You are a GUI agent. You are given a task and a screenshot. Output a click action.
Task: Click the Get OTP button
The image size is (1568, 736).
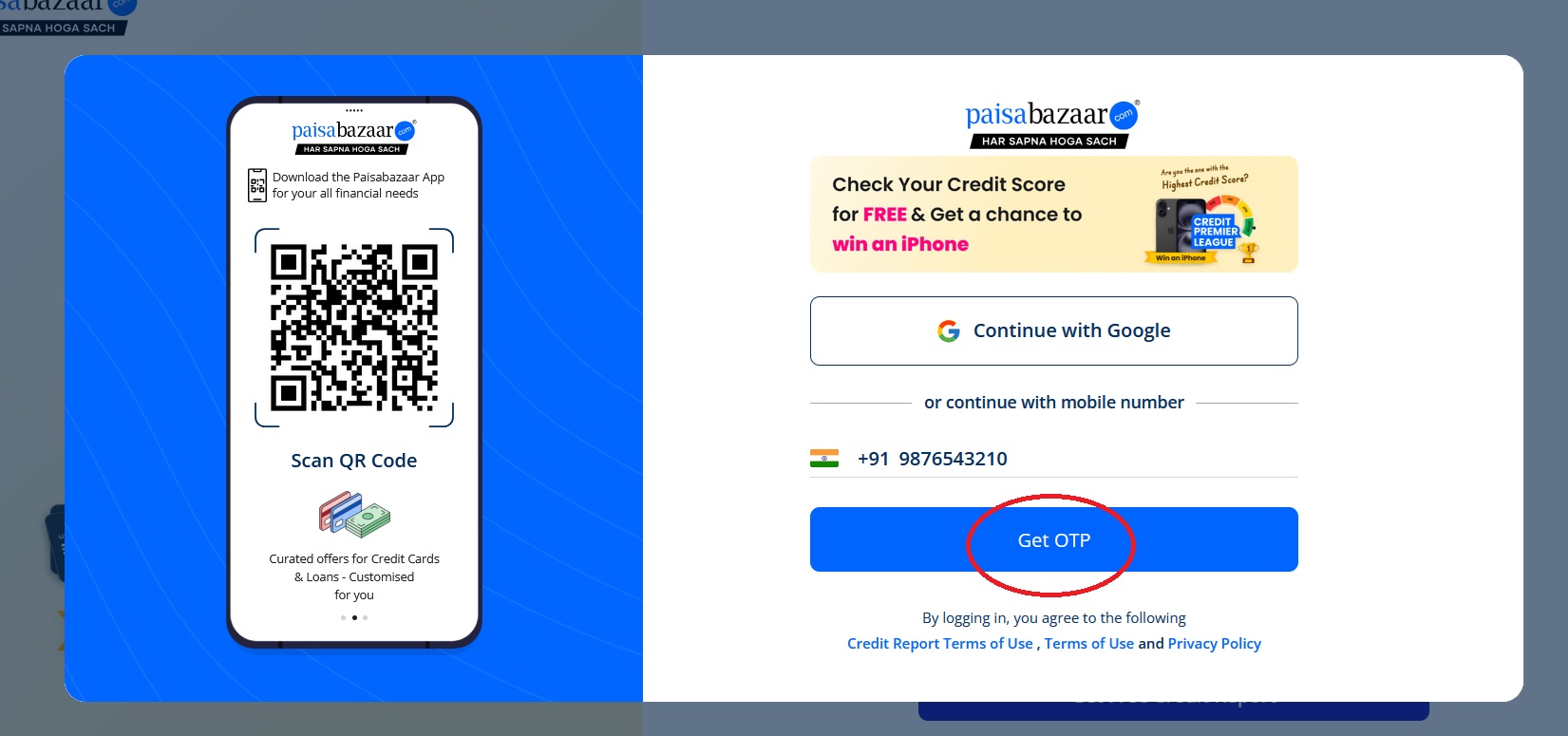(x=1053, y=539)
